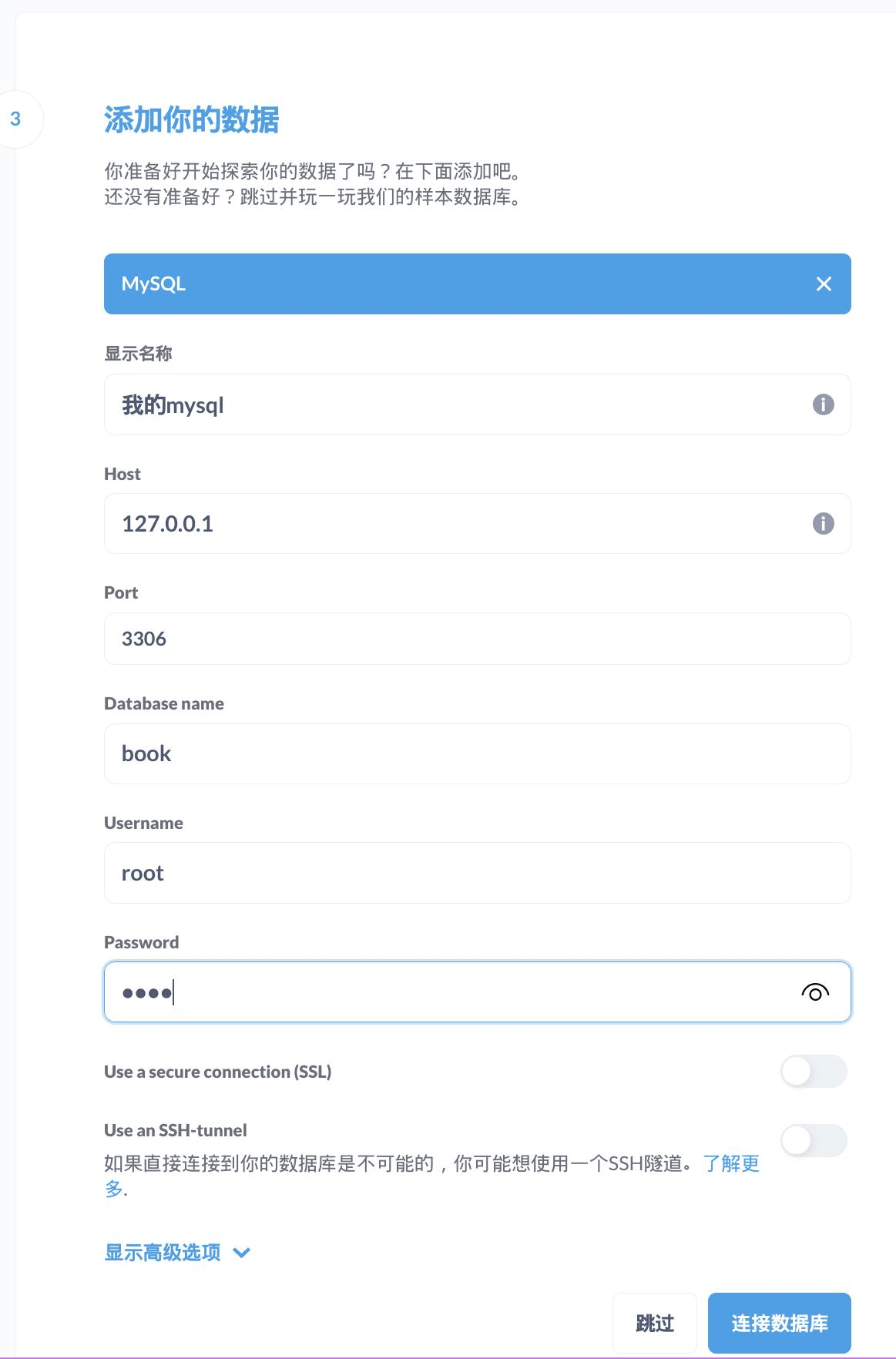Reveal password with the eye icon

815,992
